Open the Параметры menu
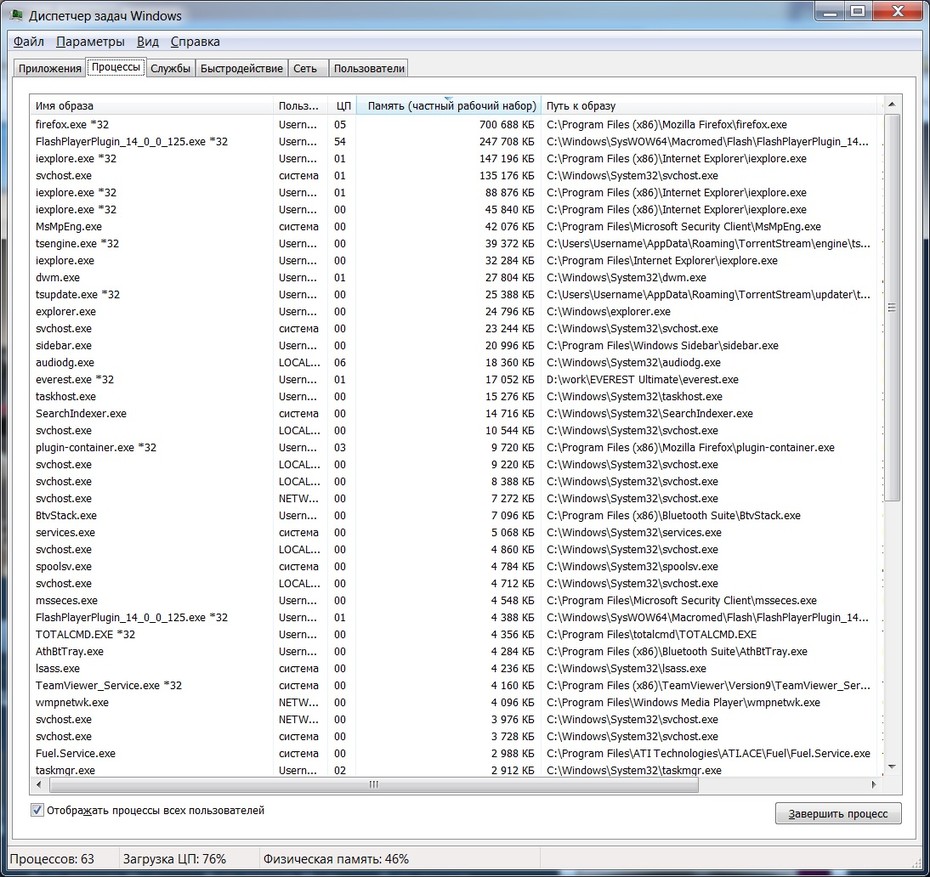The height and width of the screenshot is (877, 930). click(90, 42)
